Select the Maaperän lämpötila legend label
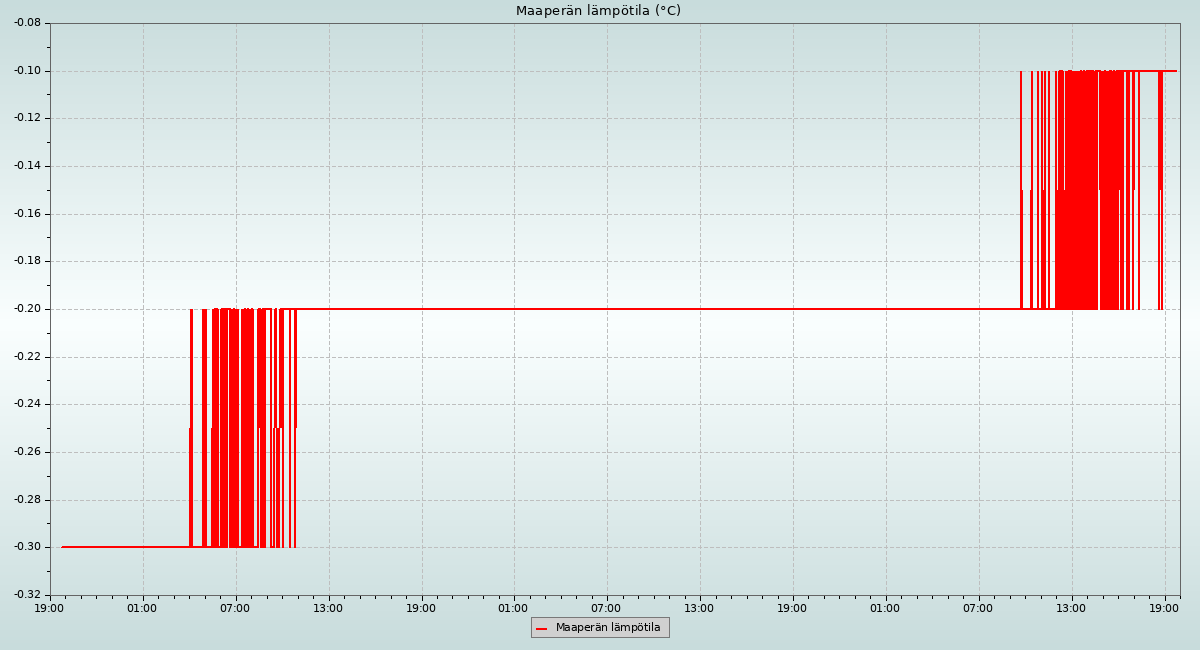Viewport: 1200px width, 650px height. 608,628
